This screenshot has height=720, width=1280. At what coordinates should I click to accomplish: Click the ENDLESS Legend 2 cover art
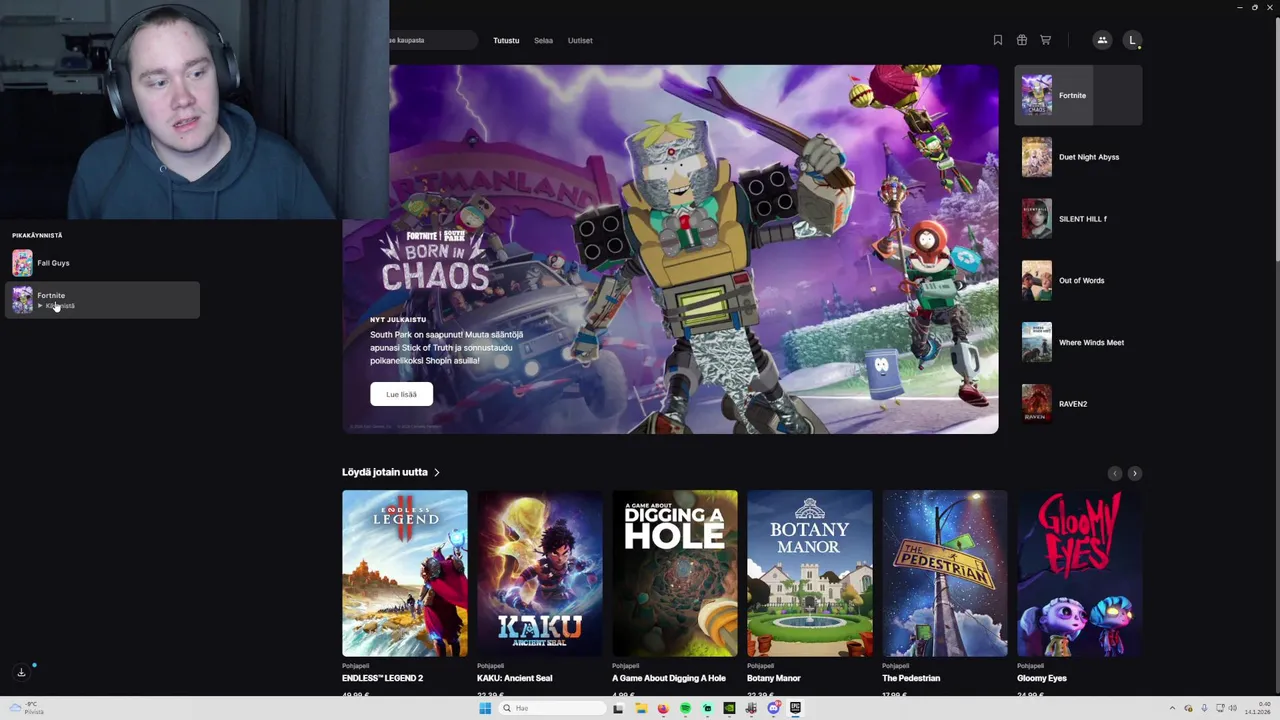pos(404,573)
